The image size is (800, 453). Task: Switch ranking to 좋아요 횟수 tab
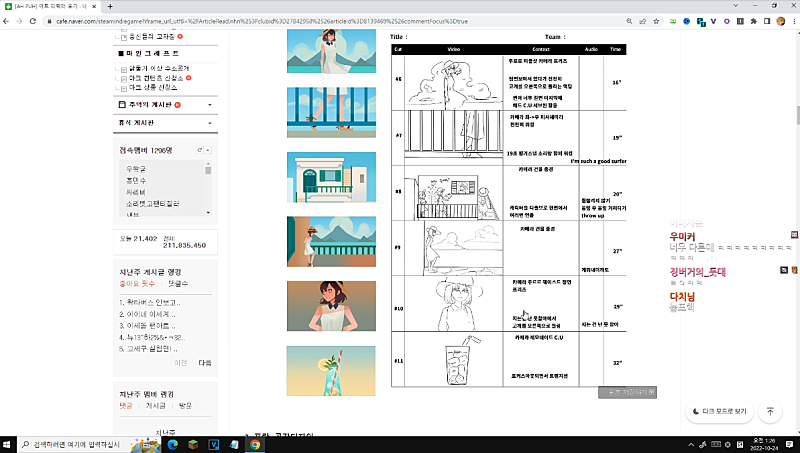(x=137, y=284)
